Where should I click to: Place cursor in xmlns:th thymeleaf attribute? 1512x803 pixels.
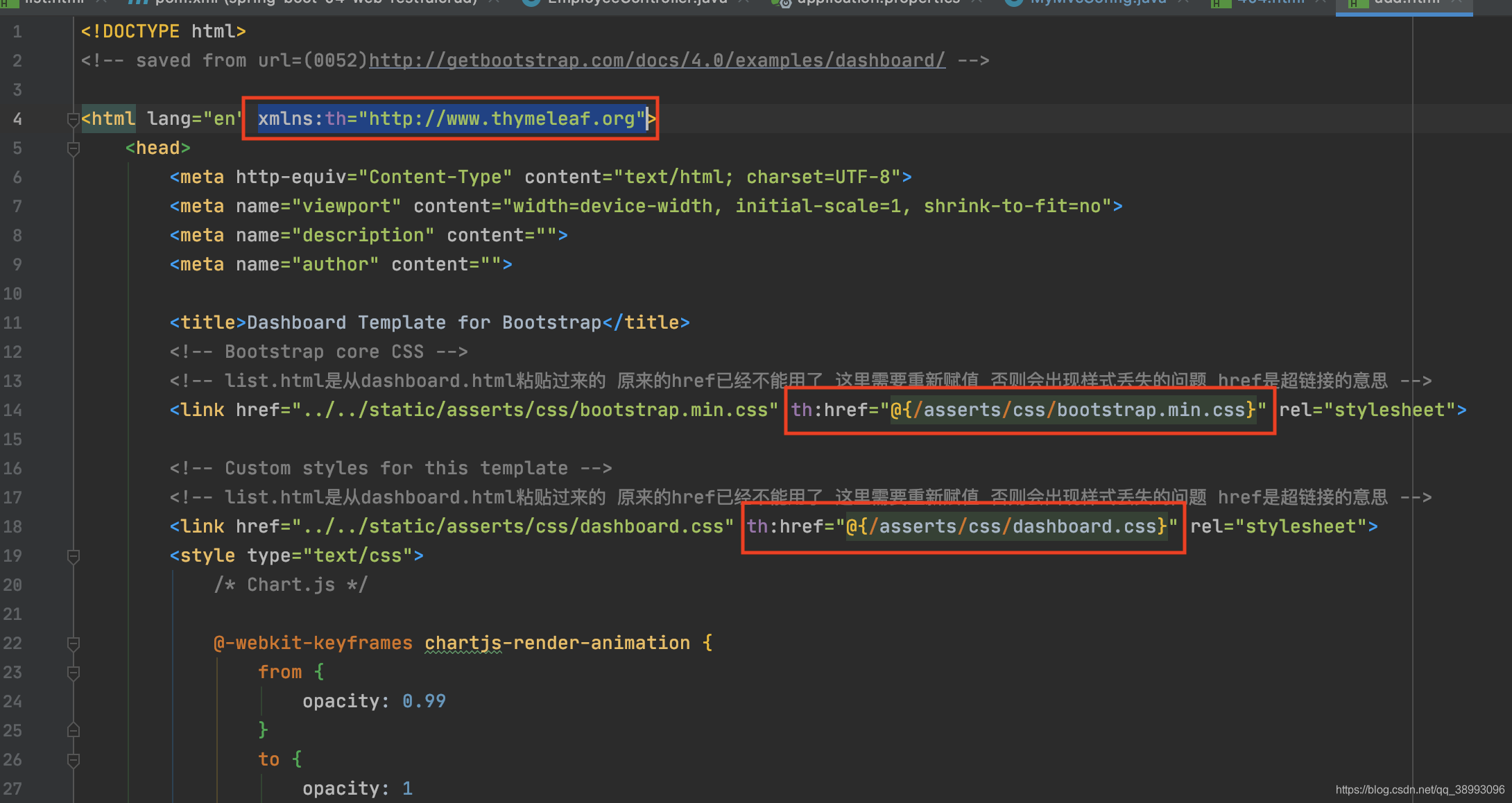click(x=452, y=119)
